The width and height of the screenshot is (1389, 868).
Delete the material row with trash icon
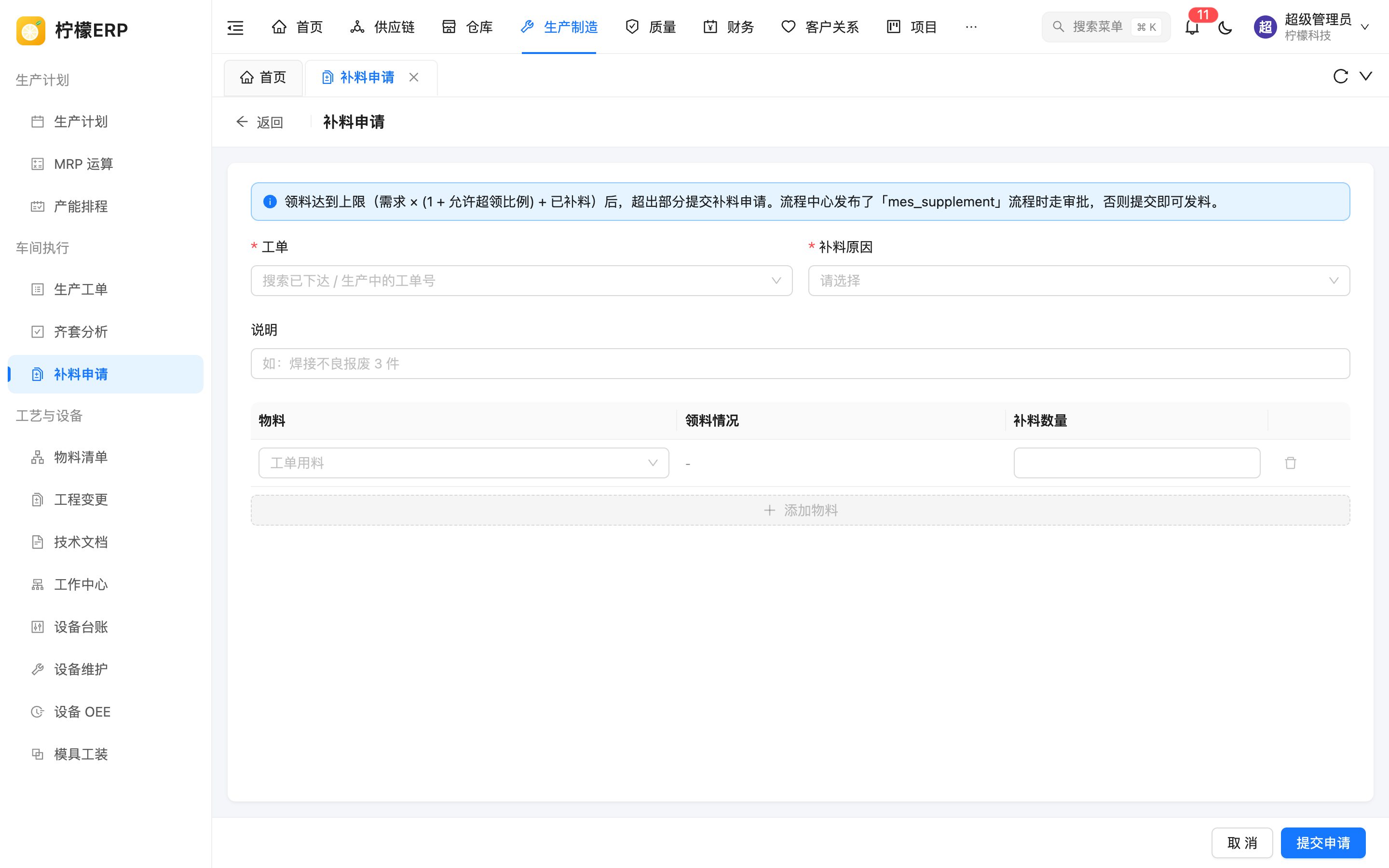pyautogui.click(x=1290, y=463)
